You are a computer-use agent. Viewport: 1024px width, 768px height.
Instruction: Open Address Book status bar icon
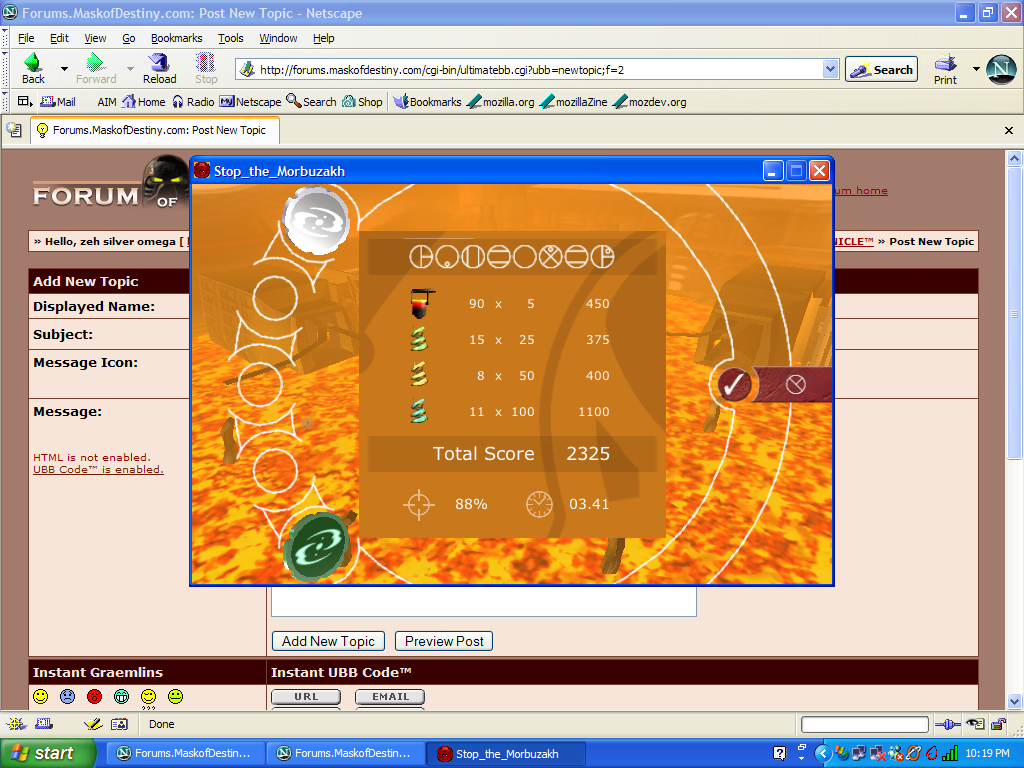(x=120, y=724)
